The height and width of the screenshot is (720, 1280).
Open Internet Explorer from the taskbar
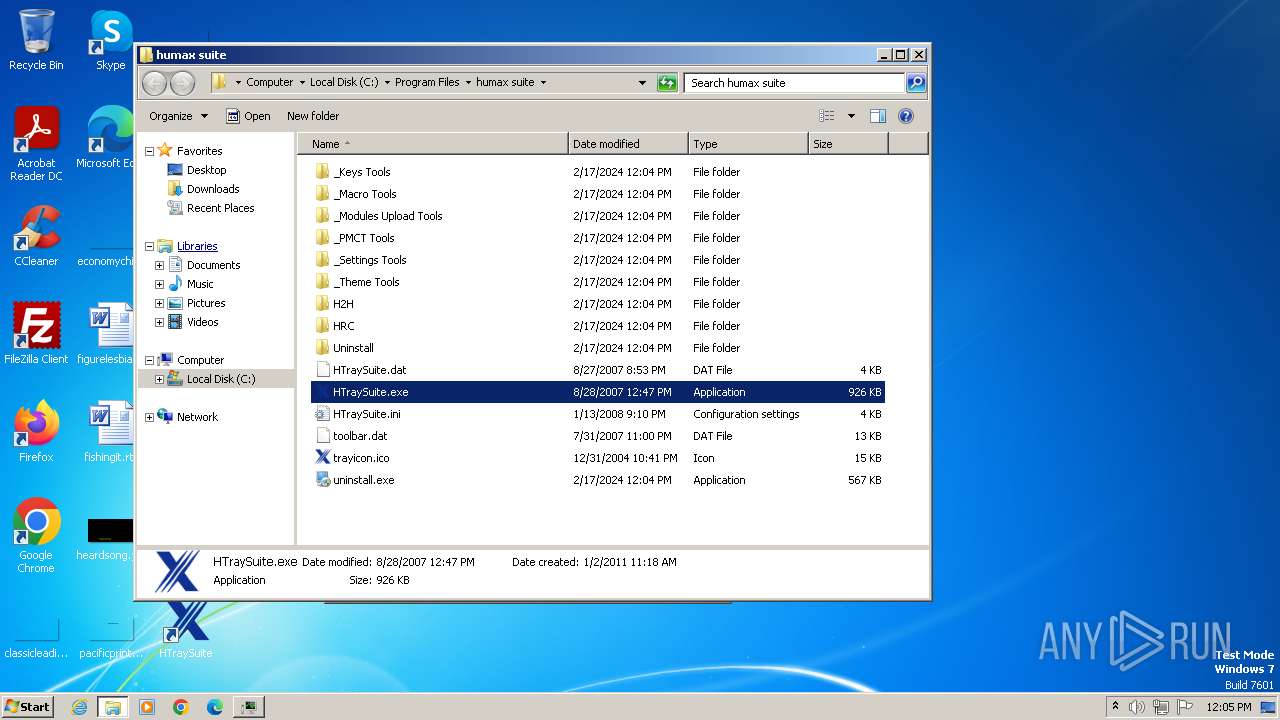coord(79,707)
